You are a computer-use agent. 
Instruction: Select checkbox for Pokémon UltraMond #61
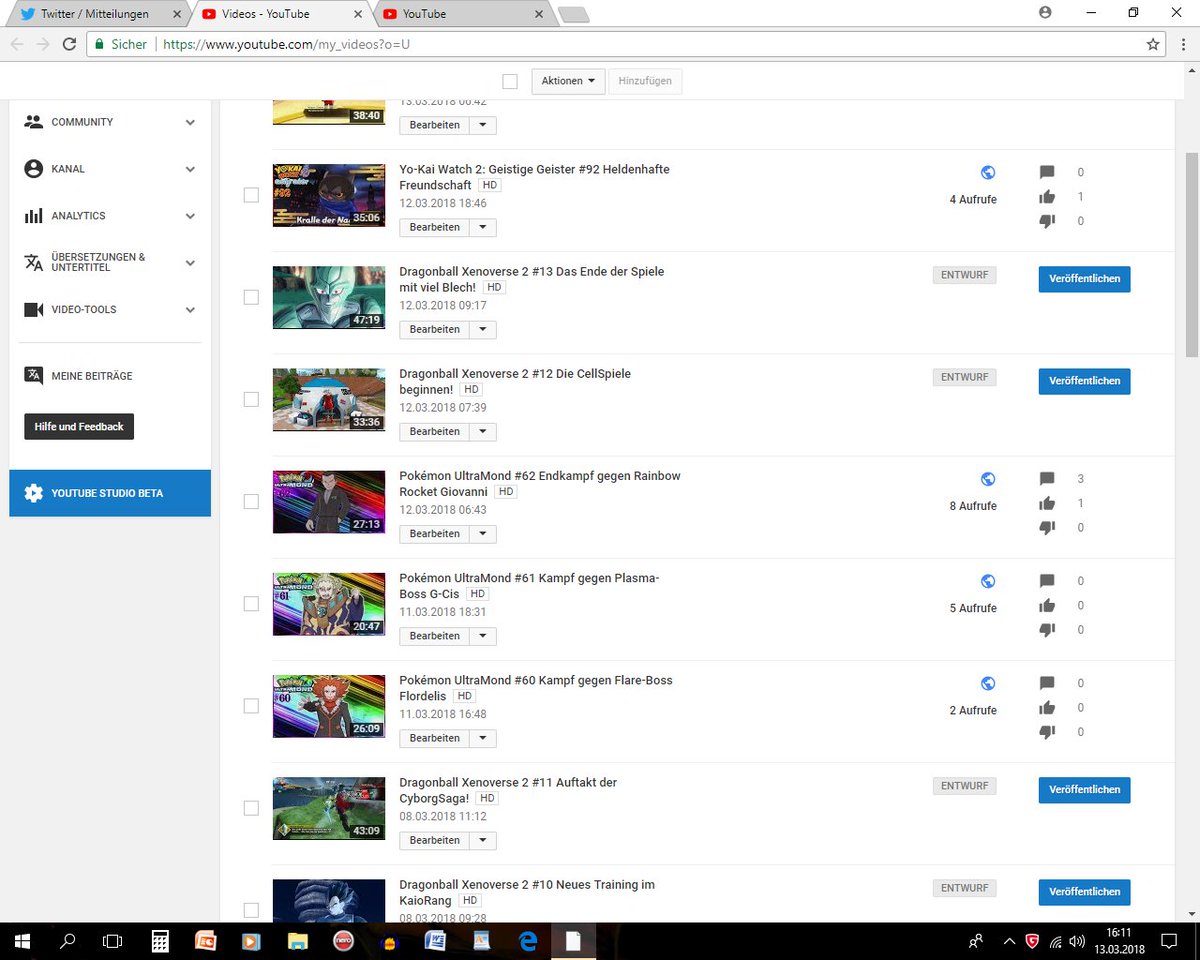(251, 603)
